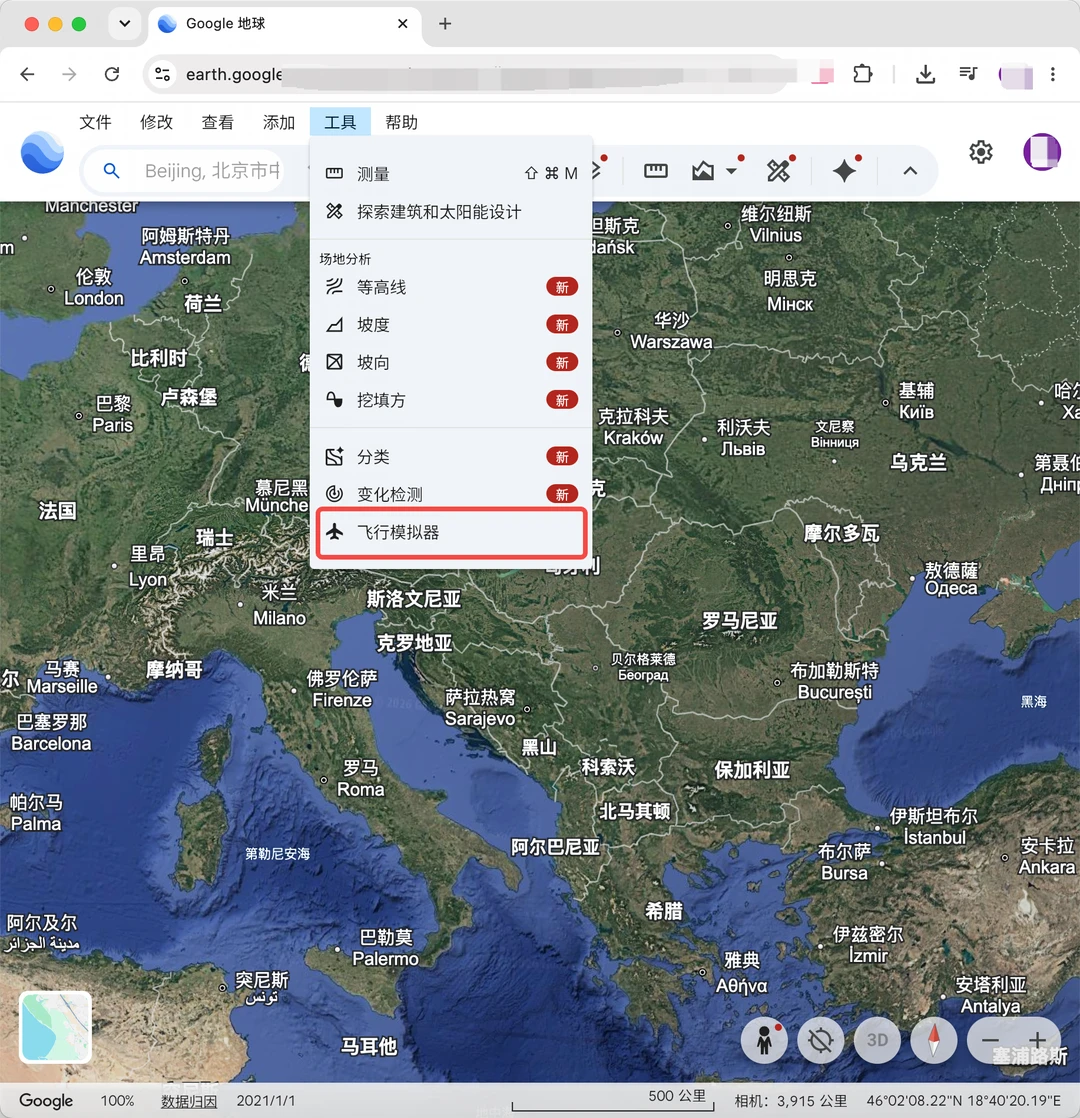Open the purple account avatar
Screen dimensions: 1080x1118
pos(1042,152)
